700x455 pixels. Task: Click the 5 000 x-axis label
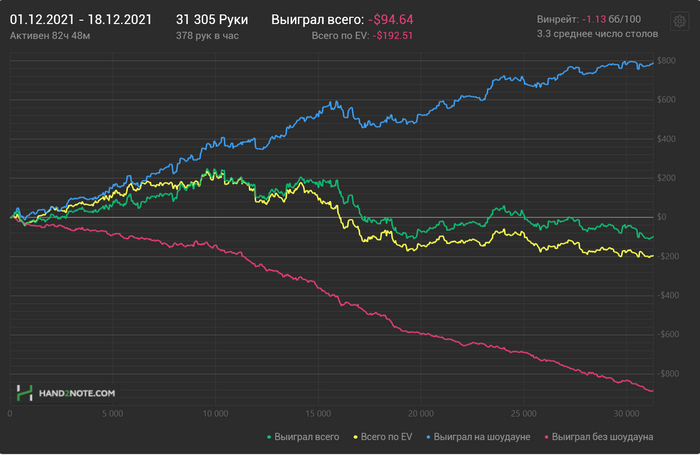(112, 414)
